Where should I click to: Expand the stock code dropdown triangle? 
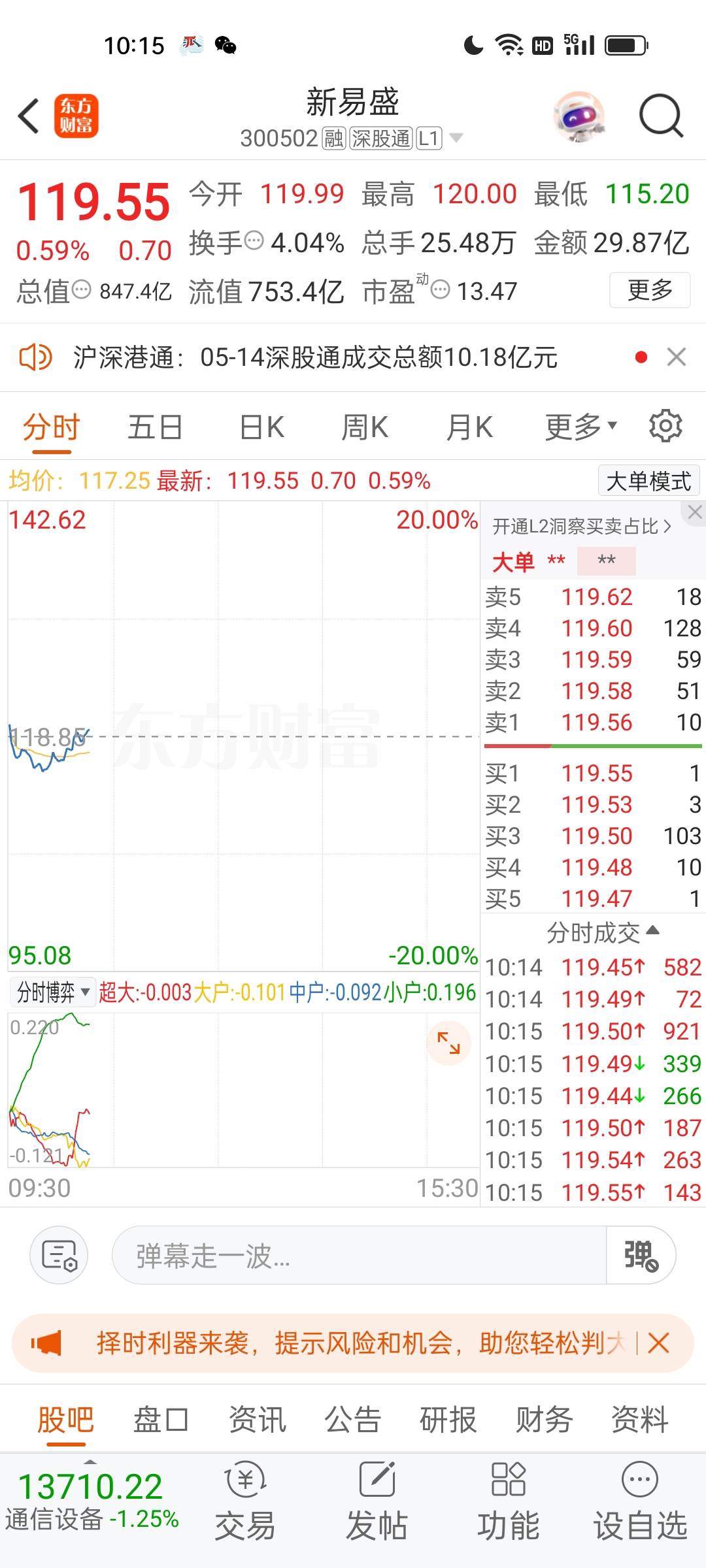point(456,138)
